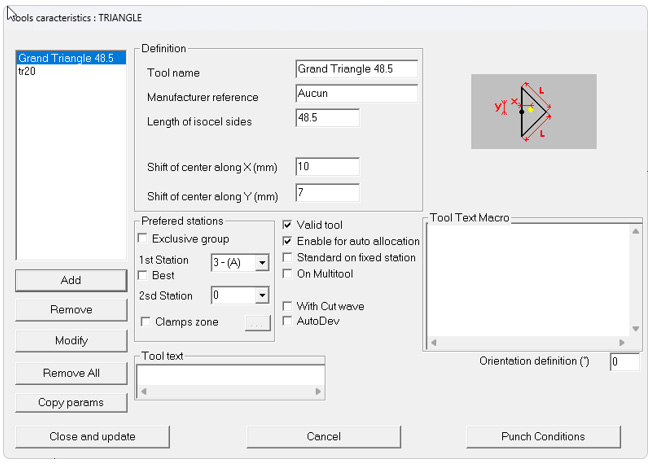654x464 pixels.
Task: Click Tool Text Macro right scroll arrow
Action: pos(622,343)
